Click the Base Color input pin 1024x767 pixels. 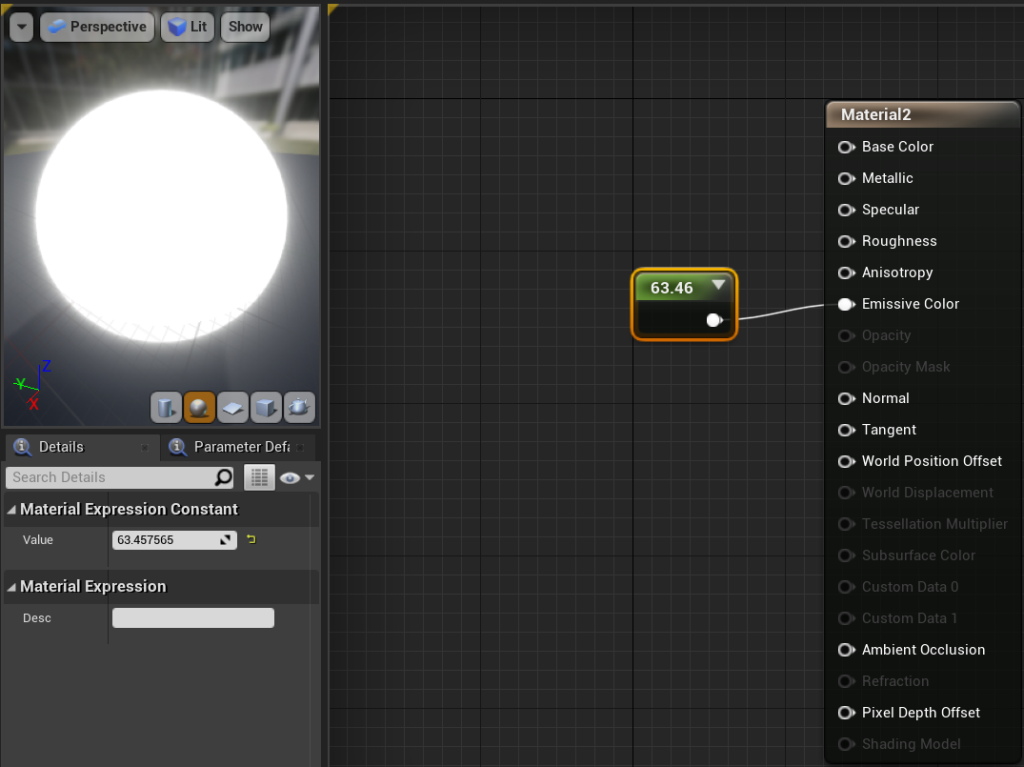tap(845, 147)
